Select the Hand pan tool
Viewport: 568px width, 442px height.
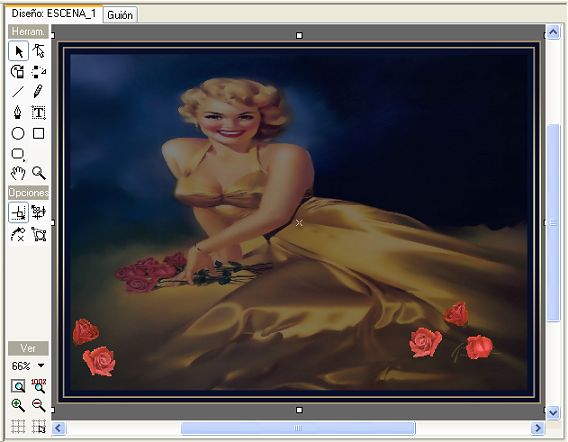(x=18, y=173)
